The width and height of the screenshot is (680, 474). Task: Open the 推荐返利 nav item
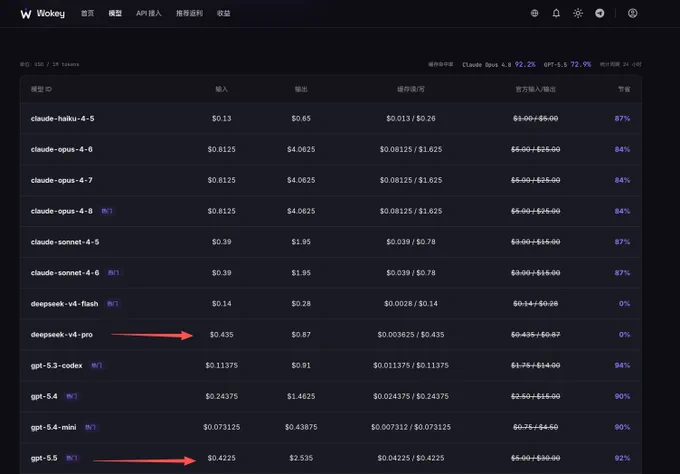click(x=189, y=13)
